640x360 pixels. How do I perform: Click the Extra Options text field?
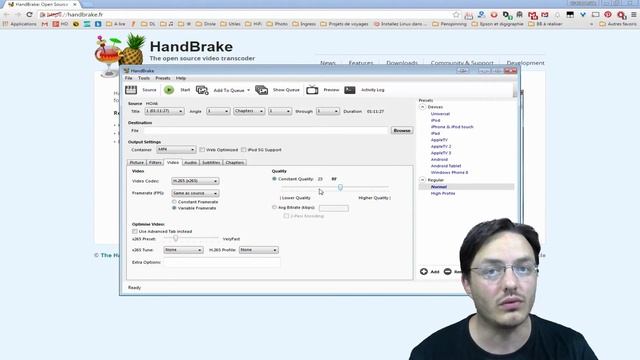point(222,262)
